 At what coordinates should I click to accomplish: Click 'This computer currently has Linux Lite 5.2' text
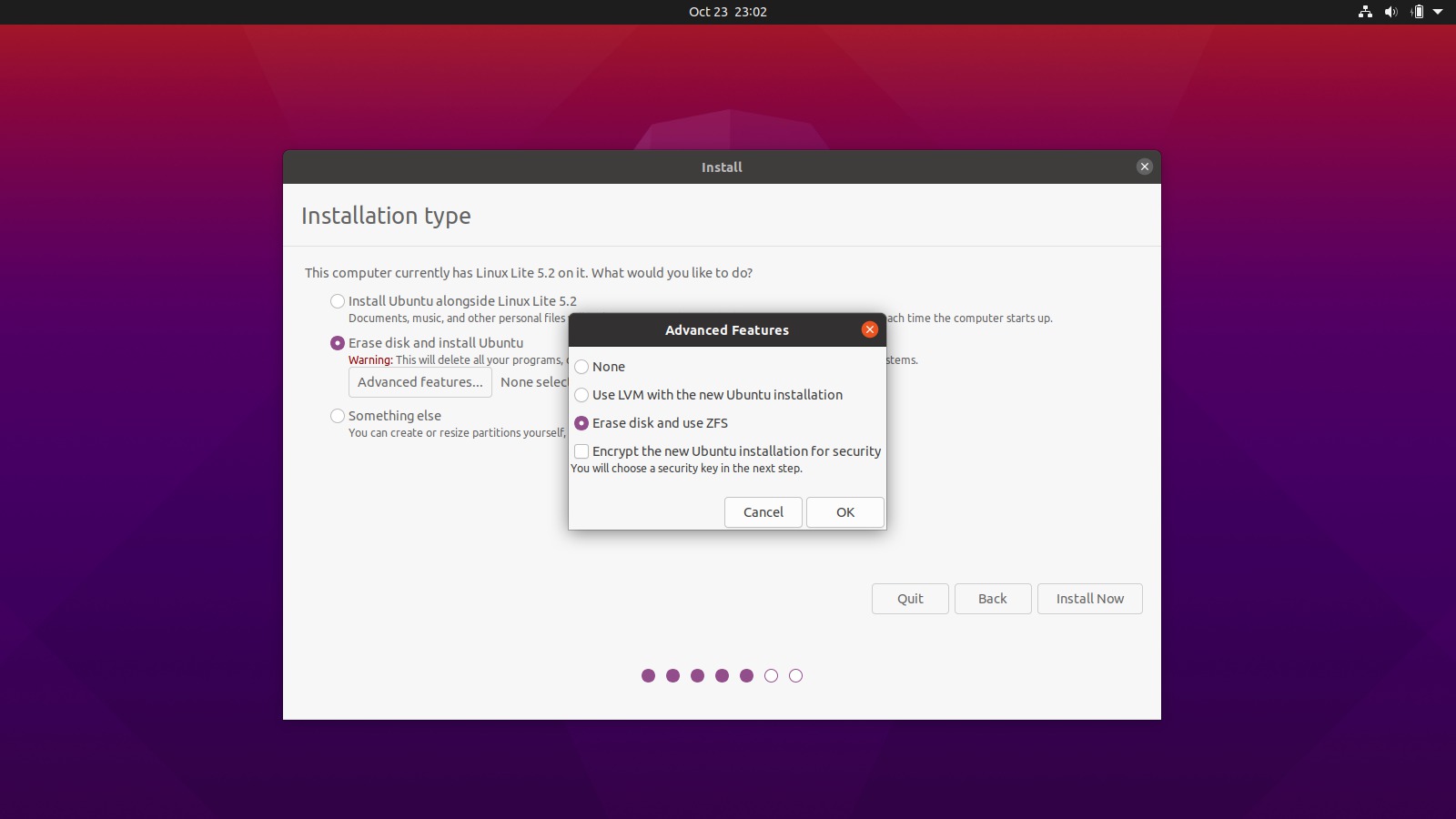(x=529, y=273)
